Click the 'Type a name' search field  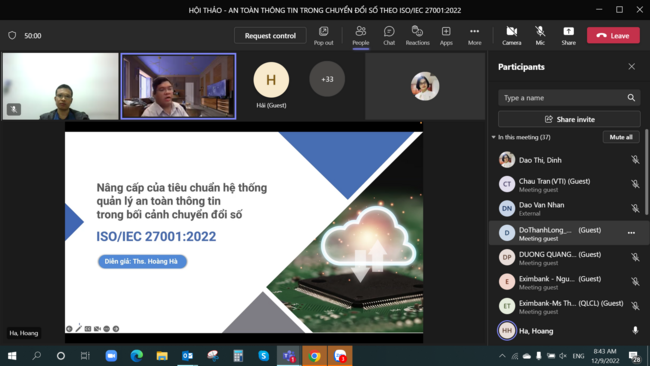(569, 98)
